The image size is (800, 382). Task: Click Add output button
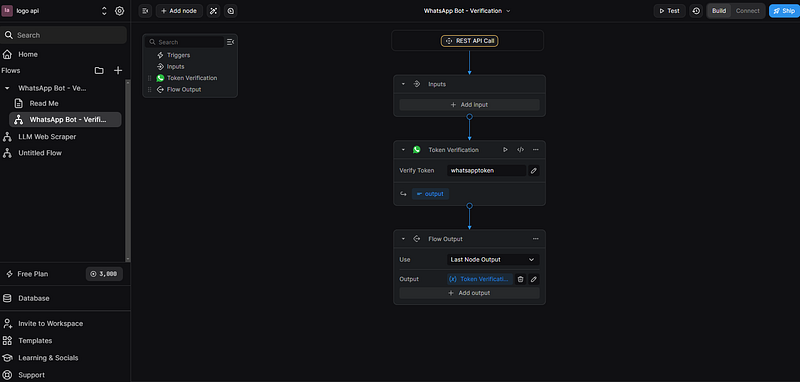pyautogui.click(x=469, y=293)
